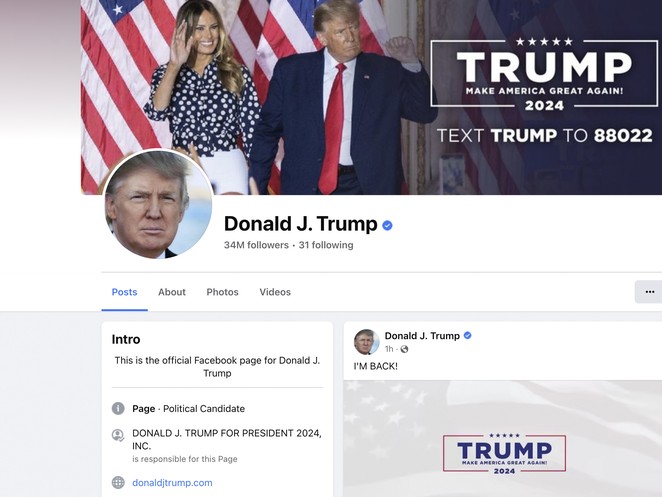Open the Trump 2024 post image

click(x=503, y=438)
